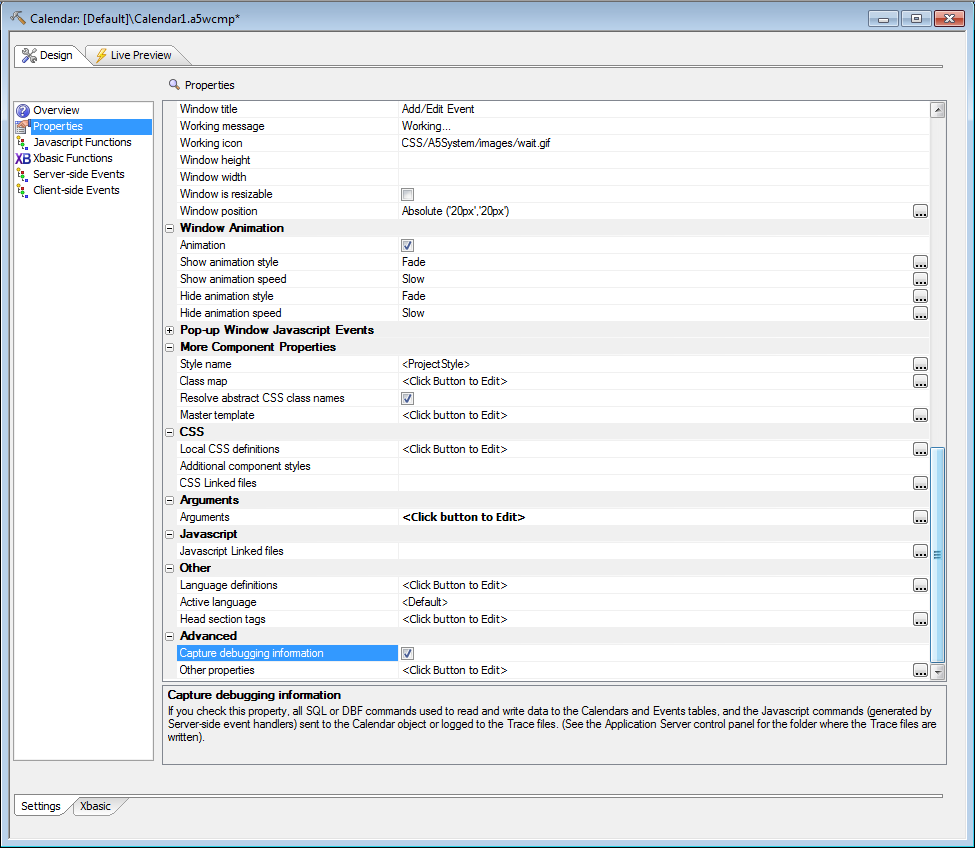This screenshot has width=975, height=848.
Task: Toggle the Window is resizable checkbox
Action: (407, 195)
